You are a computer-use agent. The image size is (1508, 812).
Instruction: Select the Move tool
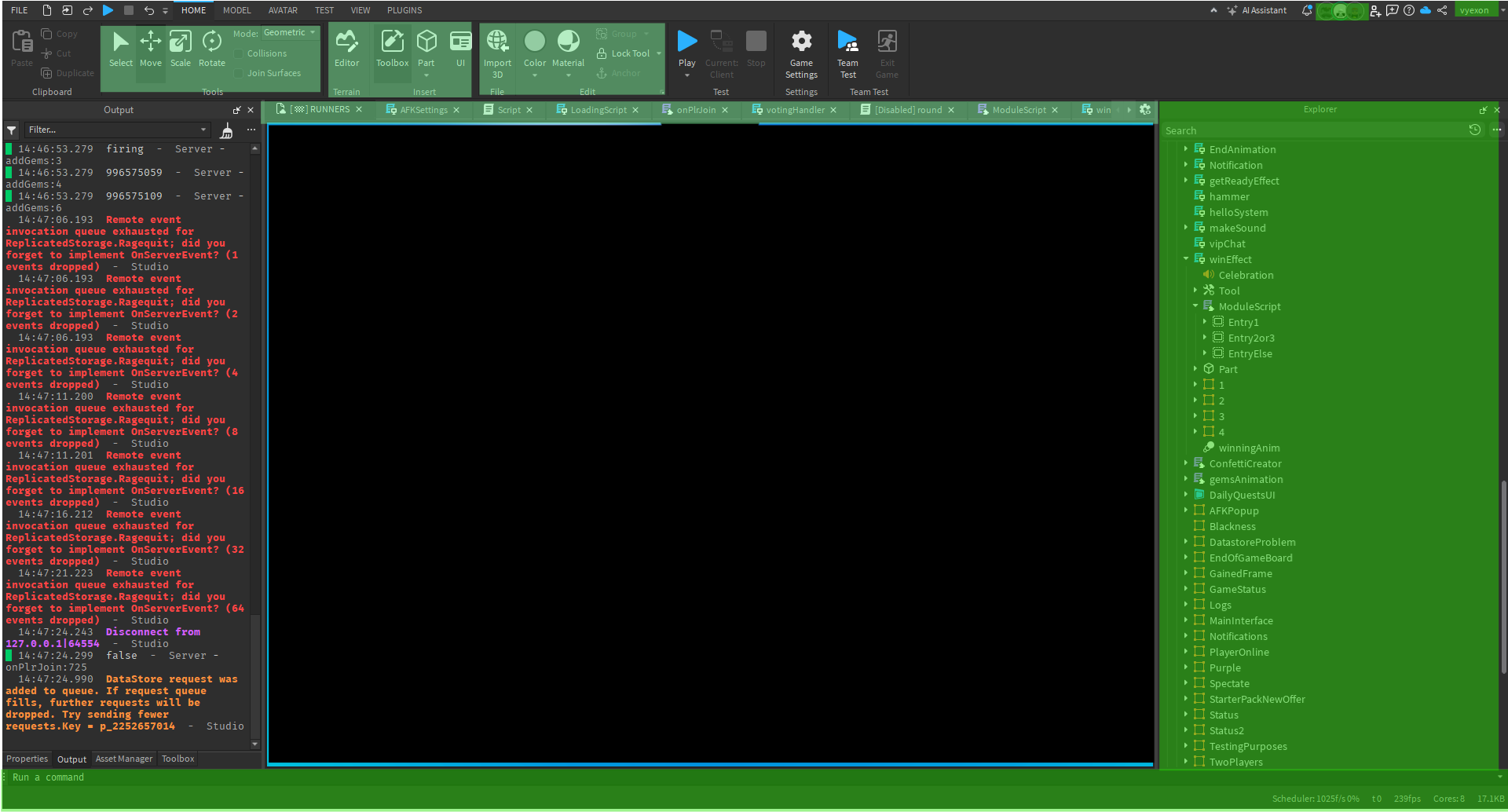tap(150, 49)
